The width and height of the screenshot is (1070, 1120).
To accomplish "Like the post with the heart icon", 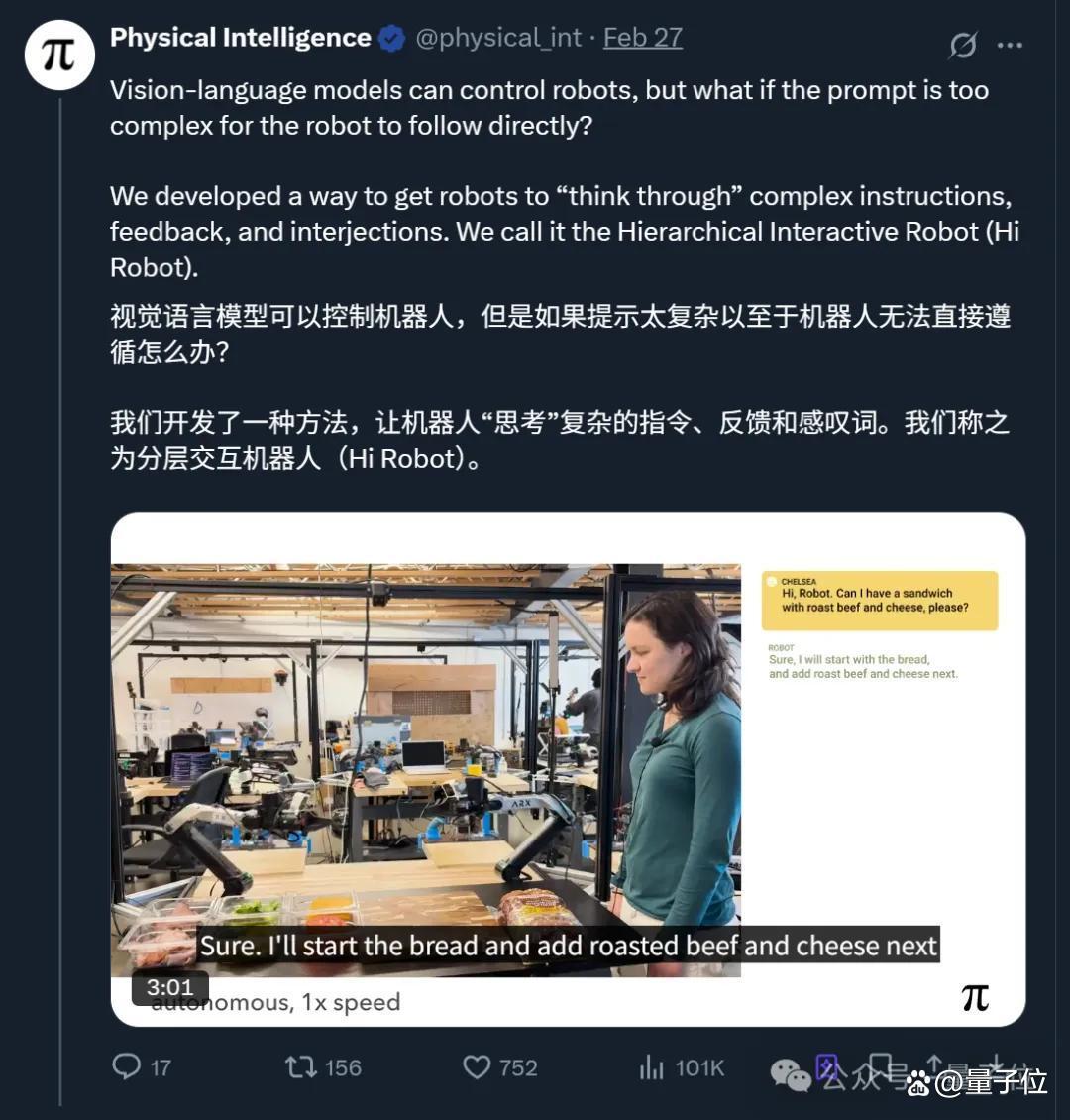I will click(x=477, y=1067).
